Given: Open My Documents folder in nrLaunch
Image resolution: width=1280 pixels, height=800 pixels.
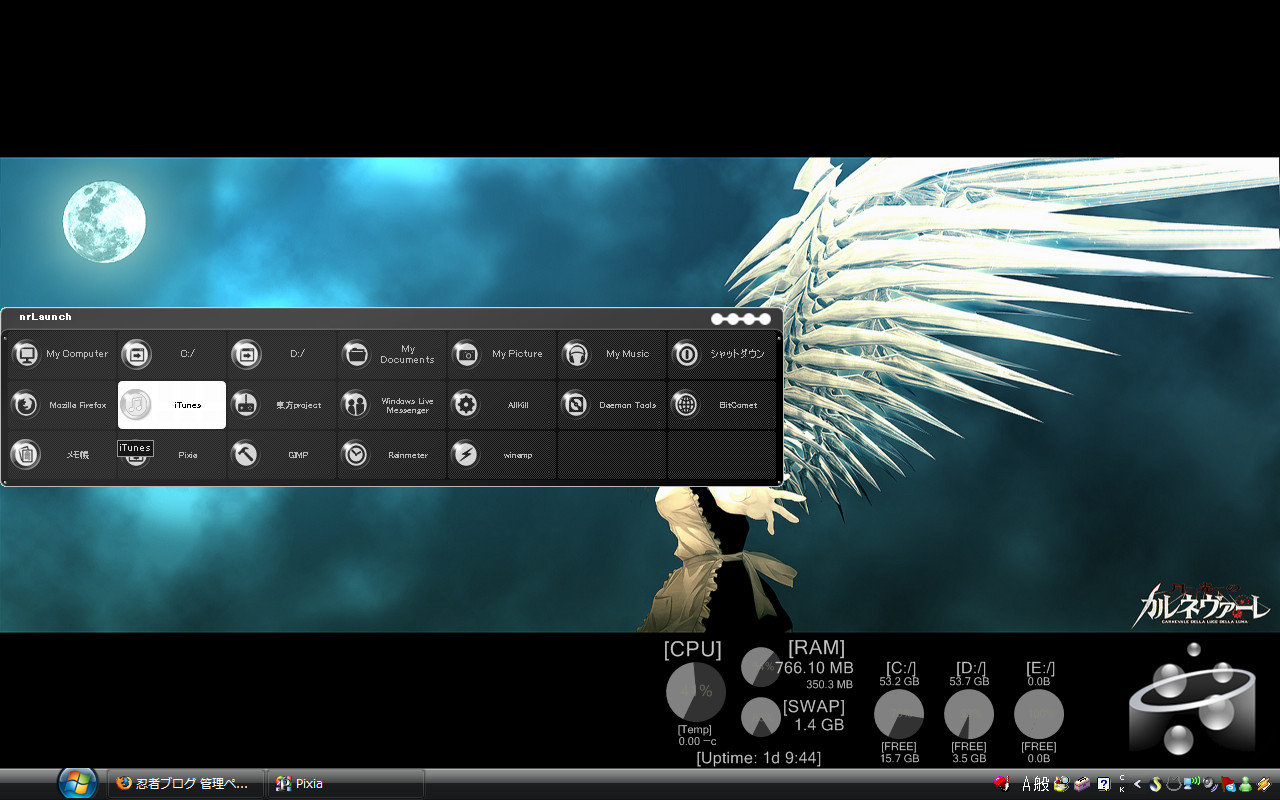Looking at the screenshot, I should (x=392, y=354).
